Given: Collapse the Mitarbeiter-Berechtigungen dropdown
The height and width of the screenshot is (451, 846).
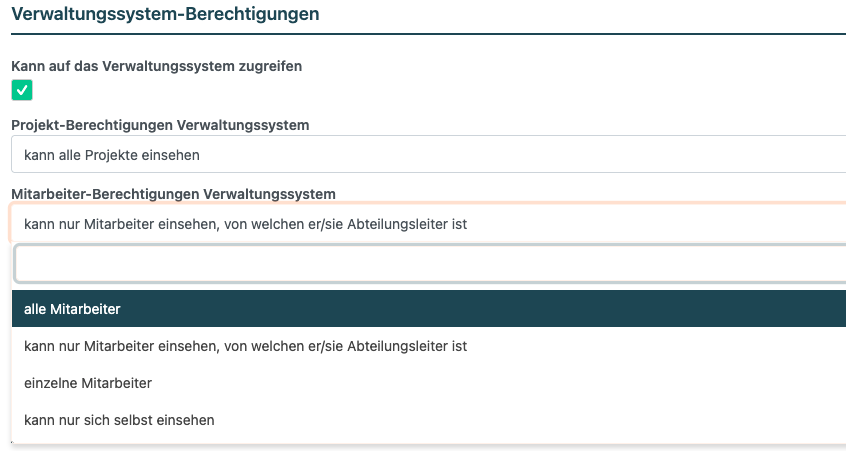Looking at the screenshot, I should coord(428,224).
